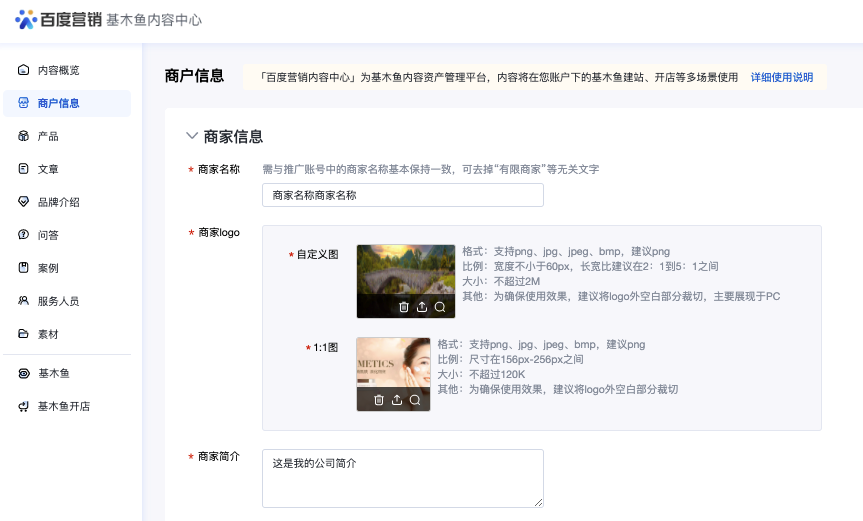Click the 商家名称 input field
This screenshot has width=863, height=521.
pyautogui.click(x=403, y=195)
